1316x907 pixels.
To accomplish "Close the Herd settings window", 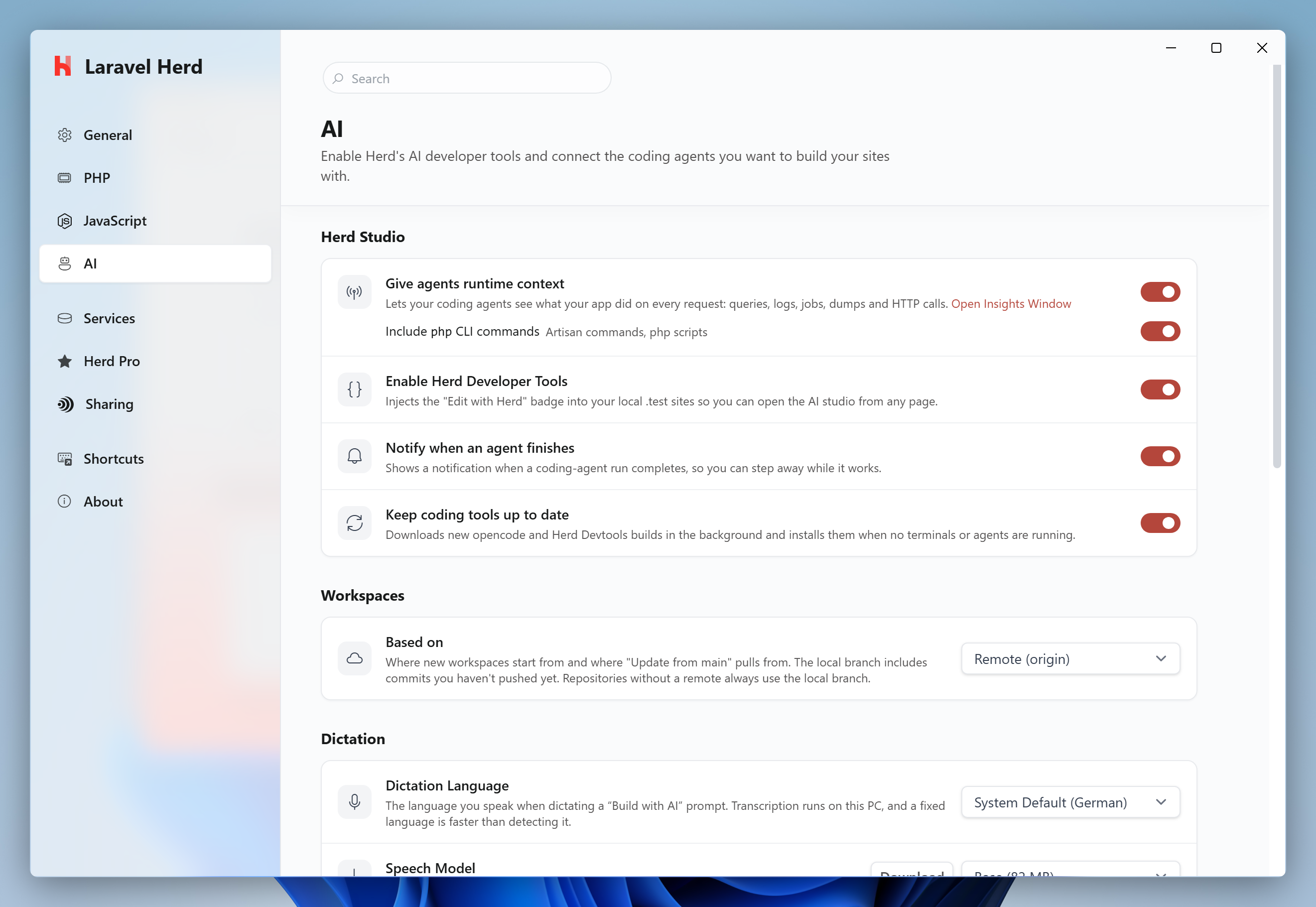I will tap(1262, 48).
